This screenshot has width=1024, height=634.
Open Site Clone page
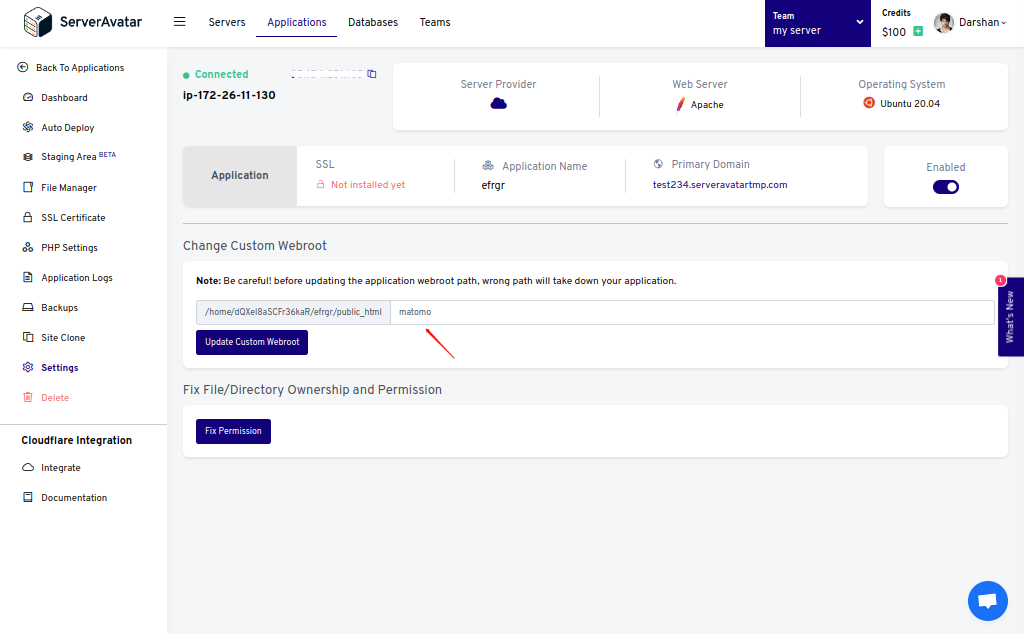63,338
